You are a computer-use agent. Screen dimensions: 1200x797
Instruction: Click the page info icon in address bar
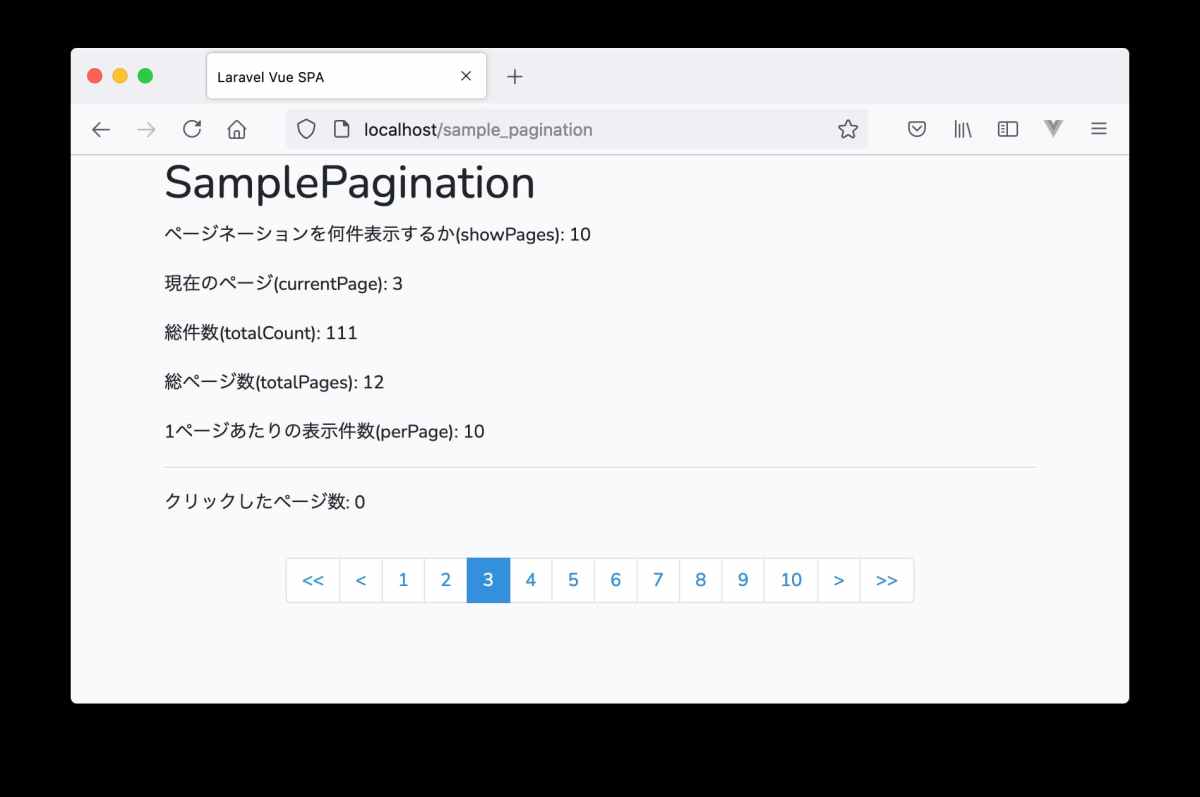click(341, 128)
